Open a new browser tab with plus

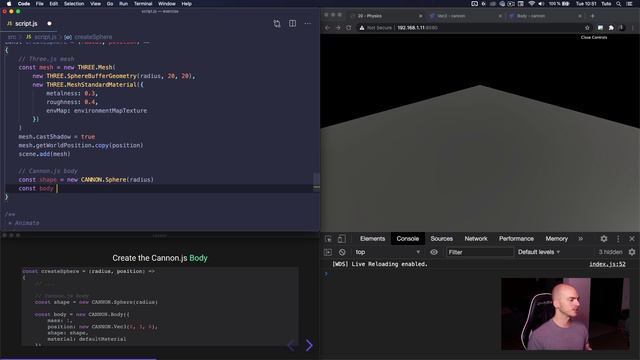592,16
